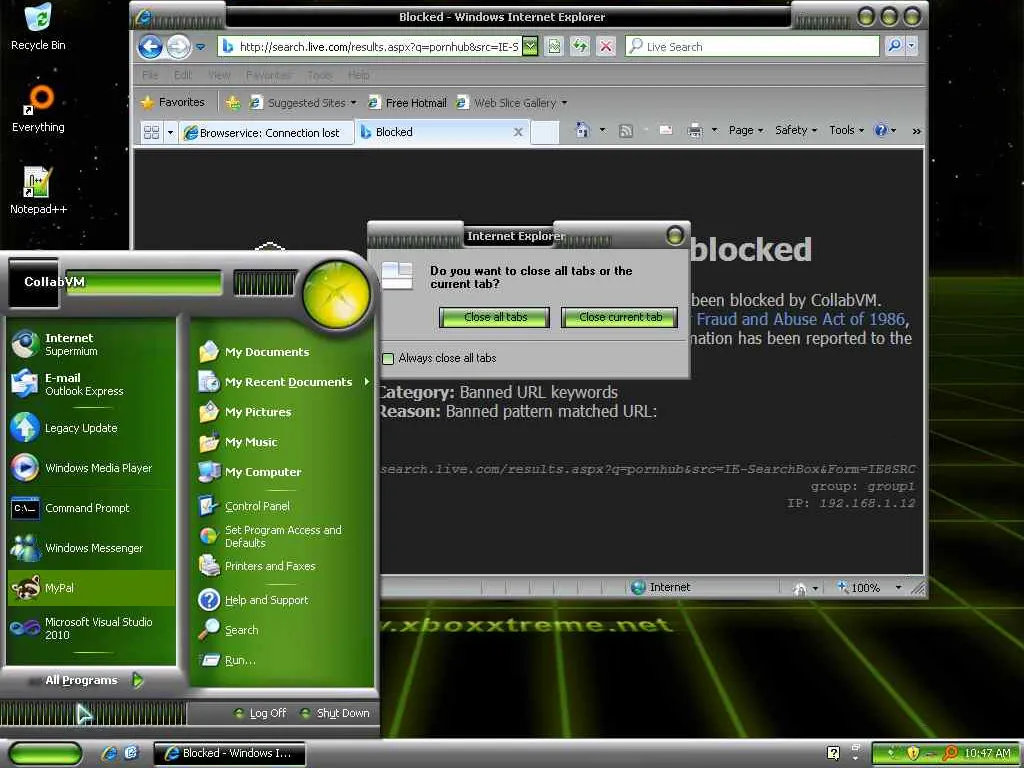Expand Web Slice Gallery dropdown
The image size is (1024, 768).
[564, 103]
